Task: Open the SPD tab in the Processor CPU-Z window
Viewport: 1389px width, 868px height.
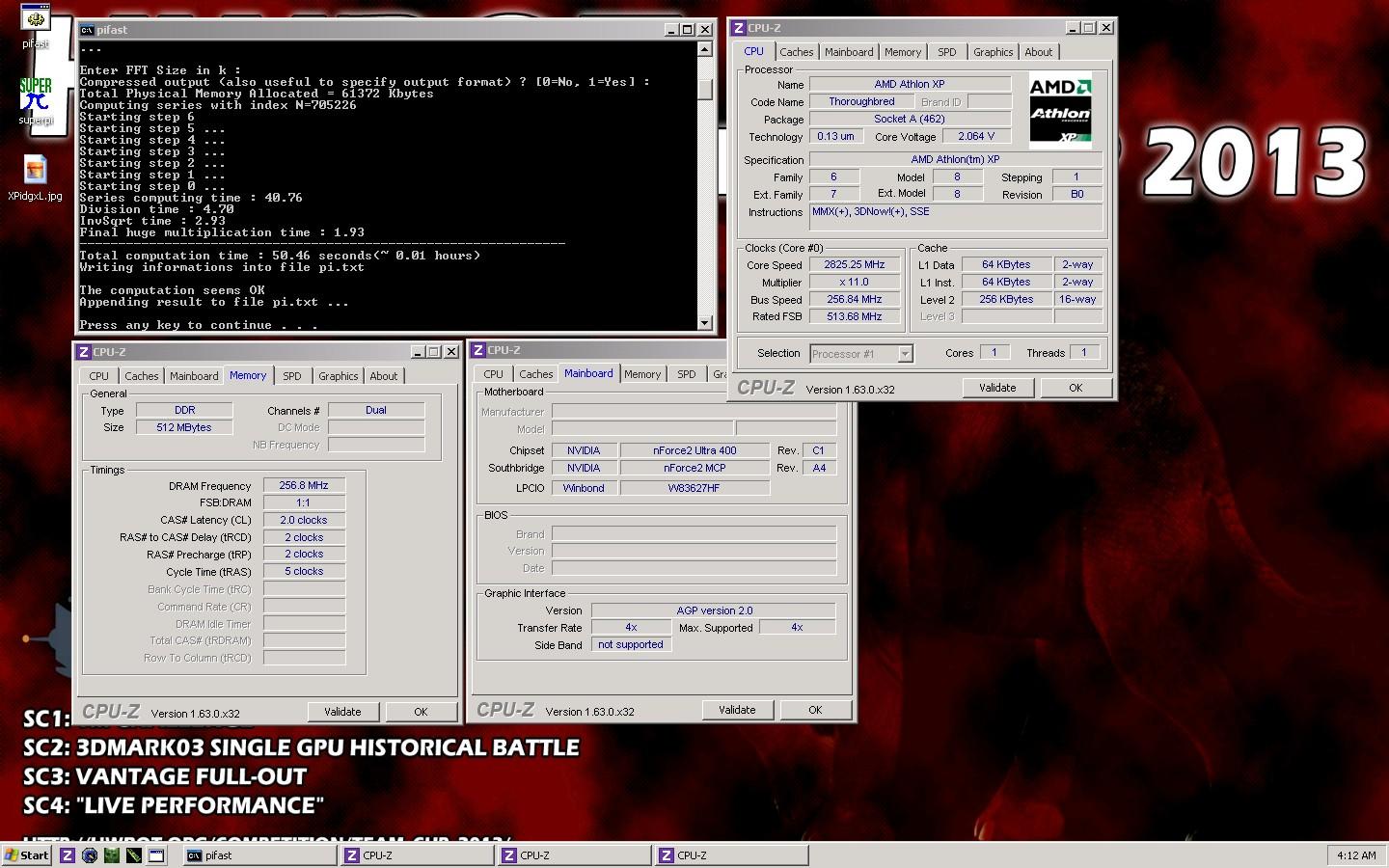Action: point(947,52)
